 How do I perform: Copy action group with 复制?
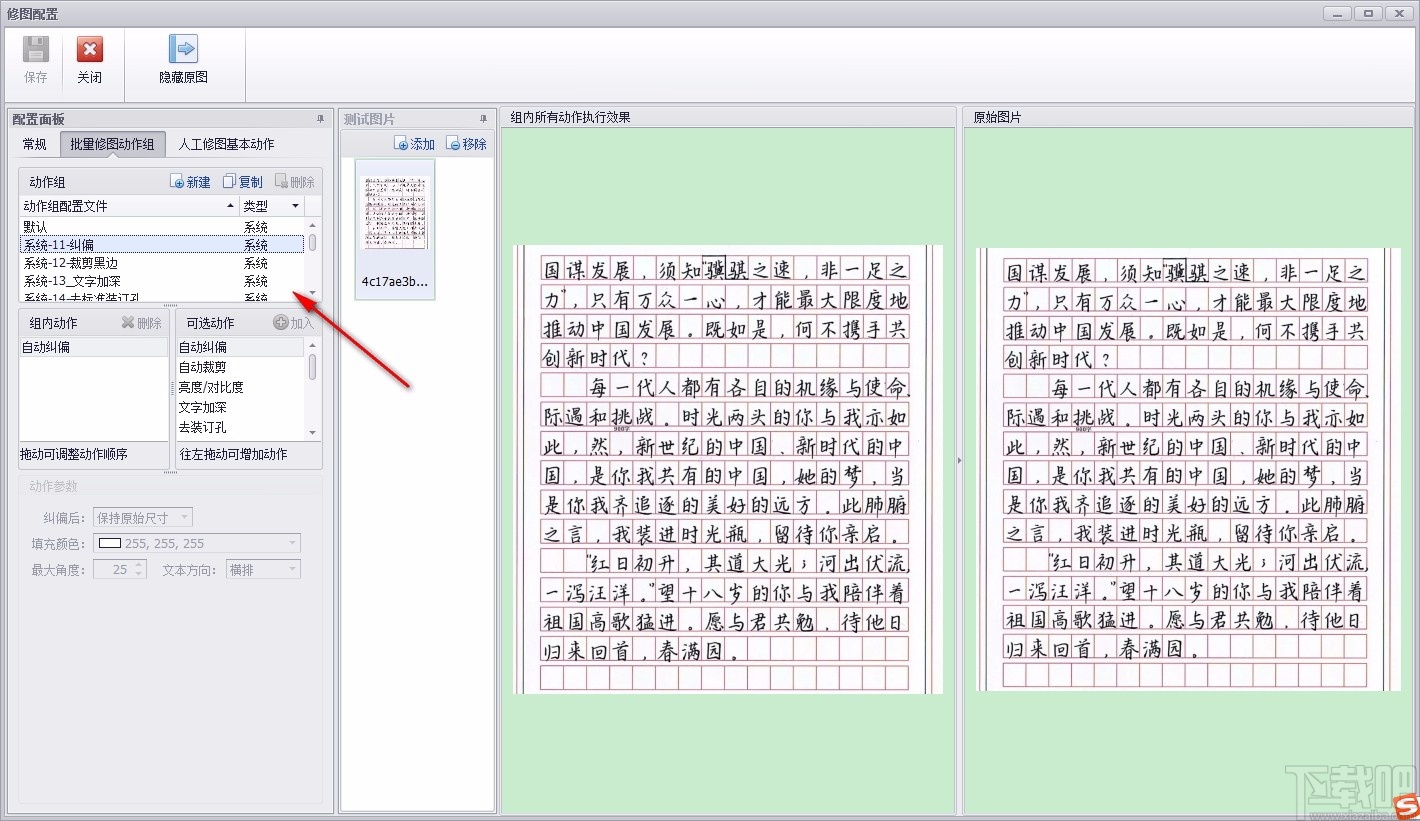[243, 182]
